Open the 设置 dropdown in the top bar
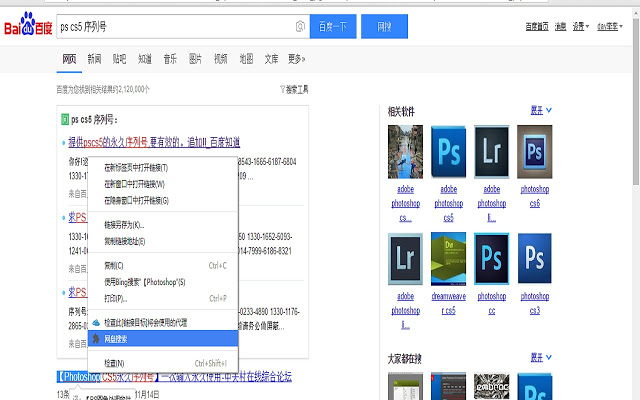The height and width of the screenshot is (400, 640). 580,27
